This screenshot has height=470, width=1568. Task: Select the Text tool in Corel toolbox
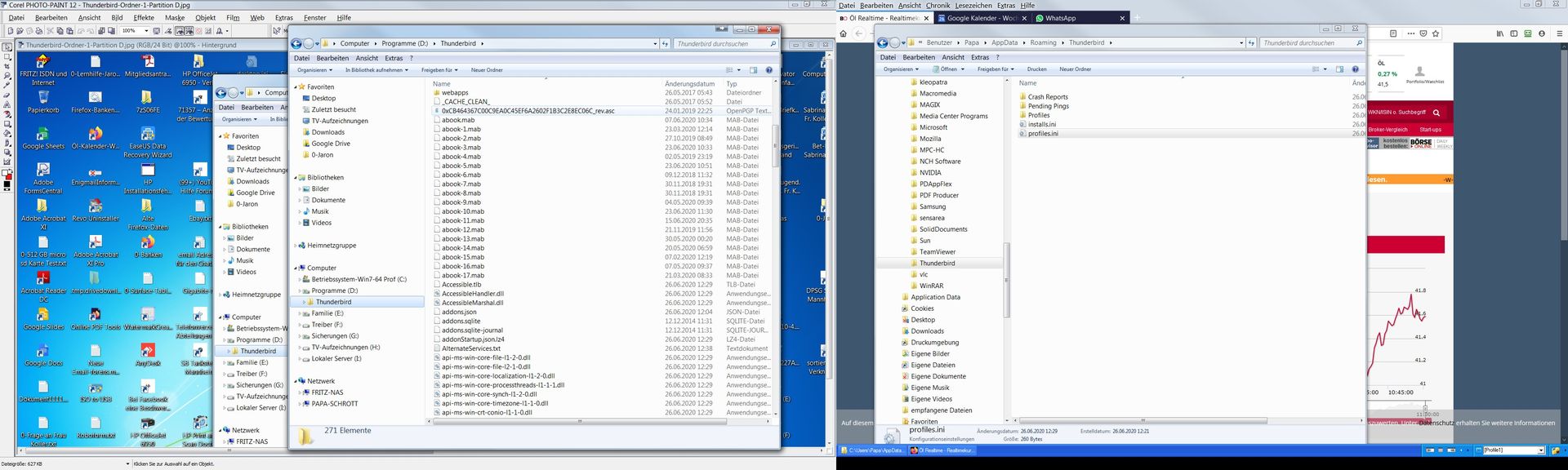pyautogui.click(x=7, y=104)
